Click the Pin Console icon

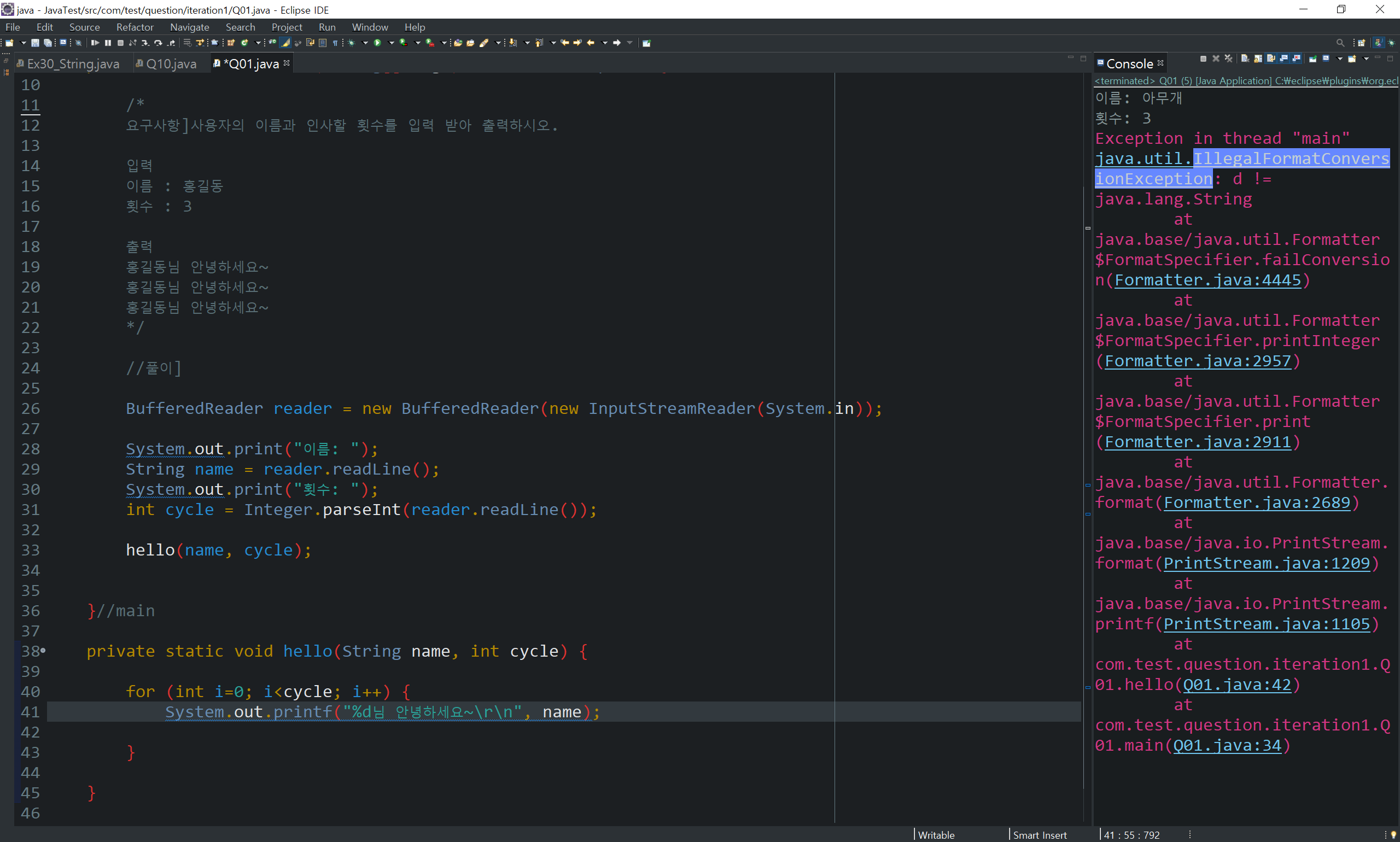click(x=1312, y=59)
